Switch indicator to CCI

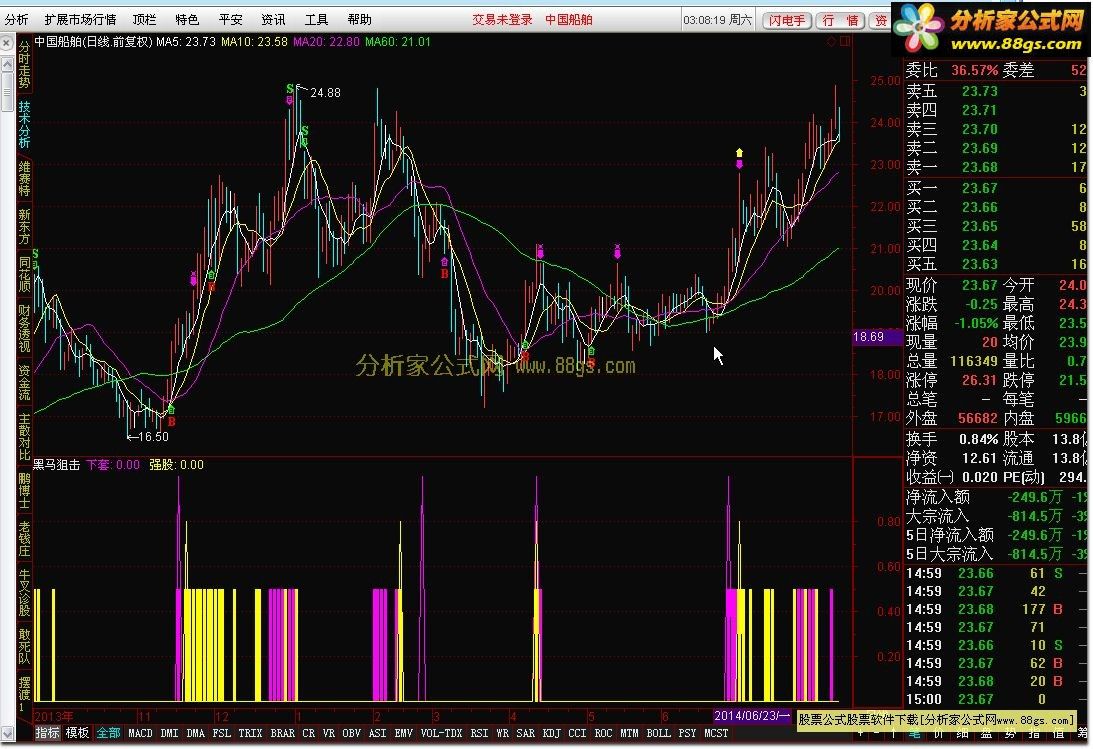tap(577, 733)
